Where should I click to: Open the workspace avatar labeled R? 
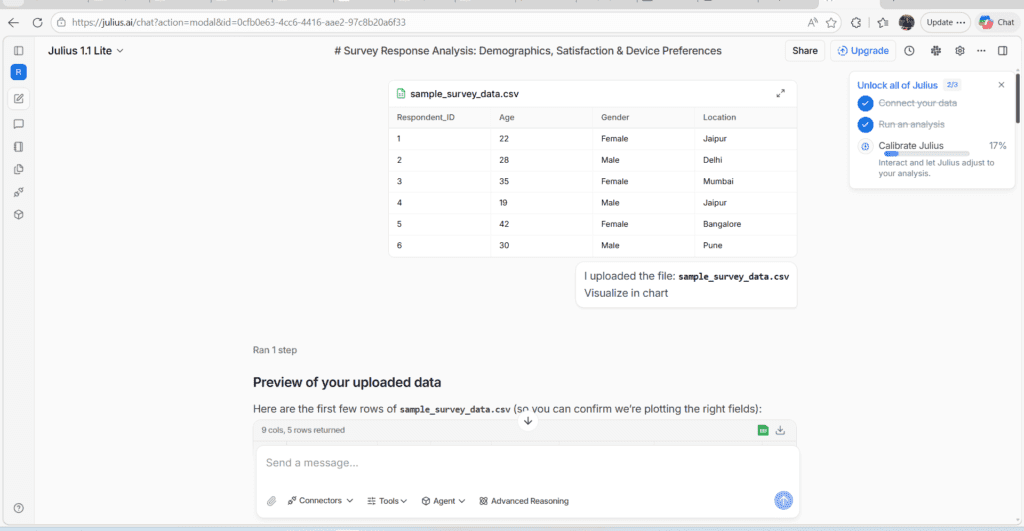(x=18, y=72)
